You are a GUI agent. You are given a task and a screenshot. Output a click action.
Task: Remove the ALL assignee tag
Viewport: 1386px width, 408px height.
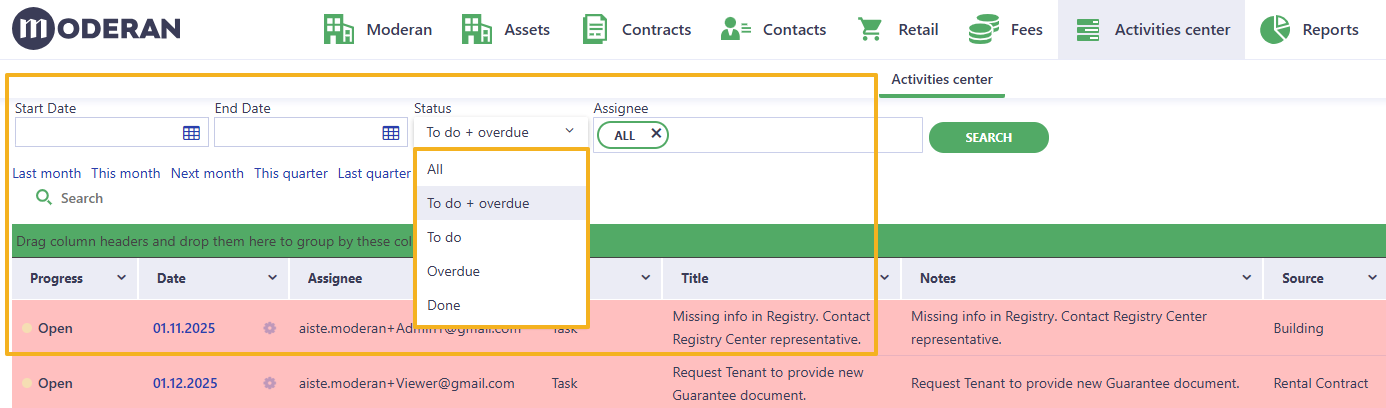click(656, 133)
